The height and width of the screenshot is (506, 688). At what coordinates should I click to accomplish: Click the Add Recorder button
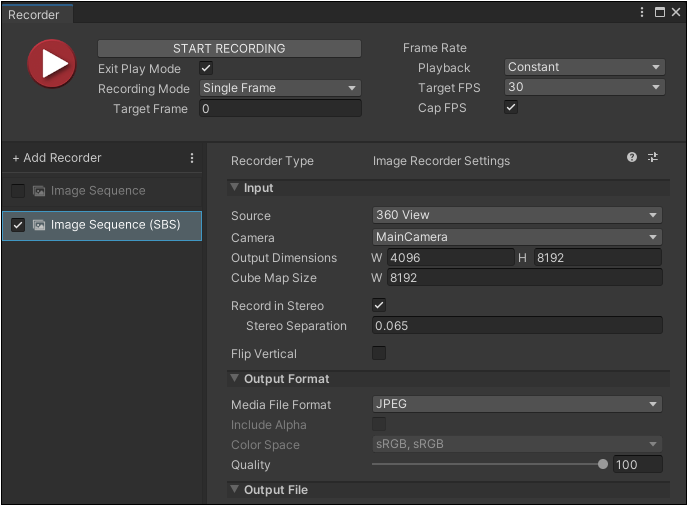[57, 158]
